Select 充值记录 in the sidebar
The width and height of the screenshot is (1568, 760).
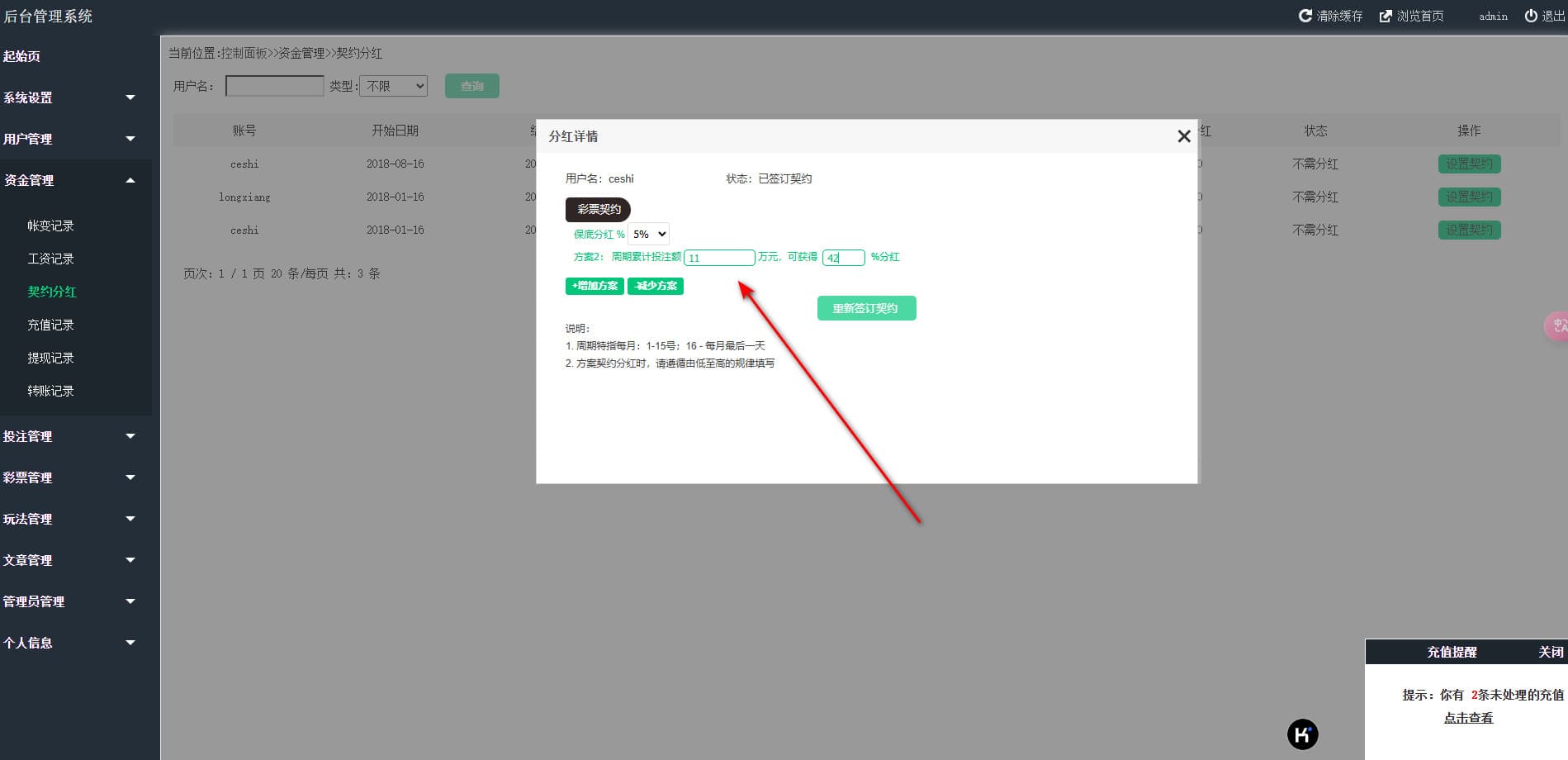tap(51, 325)
